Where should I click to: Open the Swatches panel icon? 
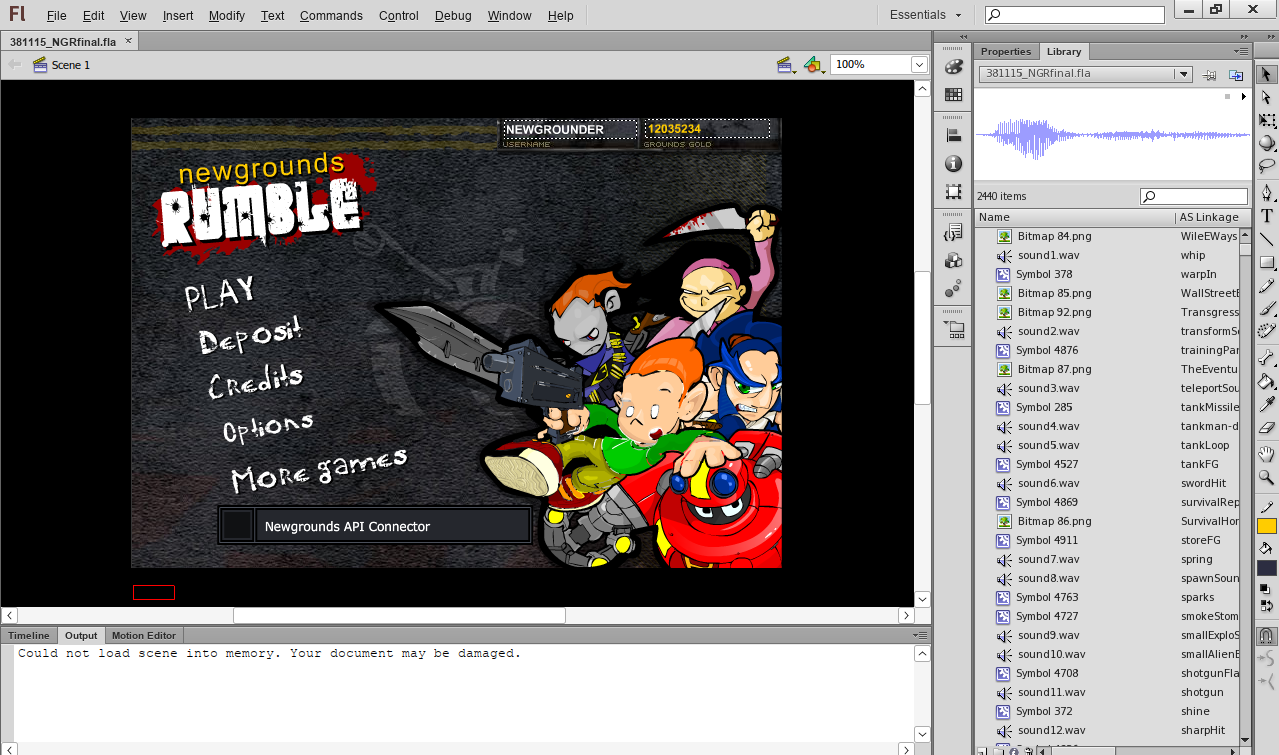[953, 95]
